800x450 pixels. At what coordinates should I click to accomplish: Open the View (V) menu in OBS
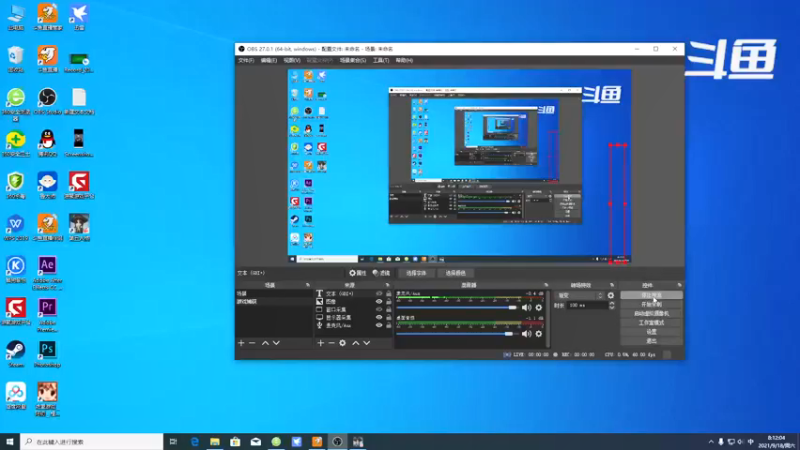291,60
